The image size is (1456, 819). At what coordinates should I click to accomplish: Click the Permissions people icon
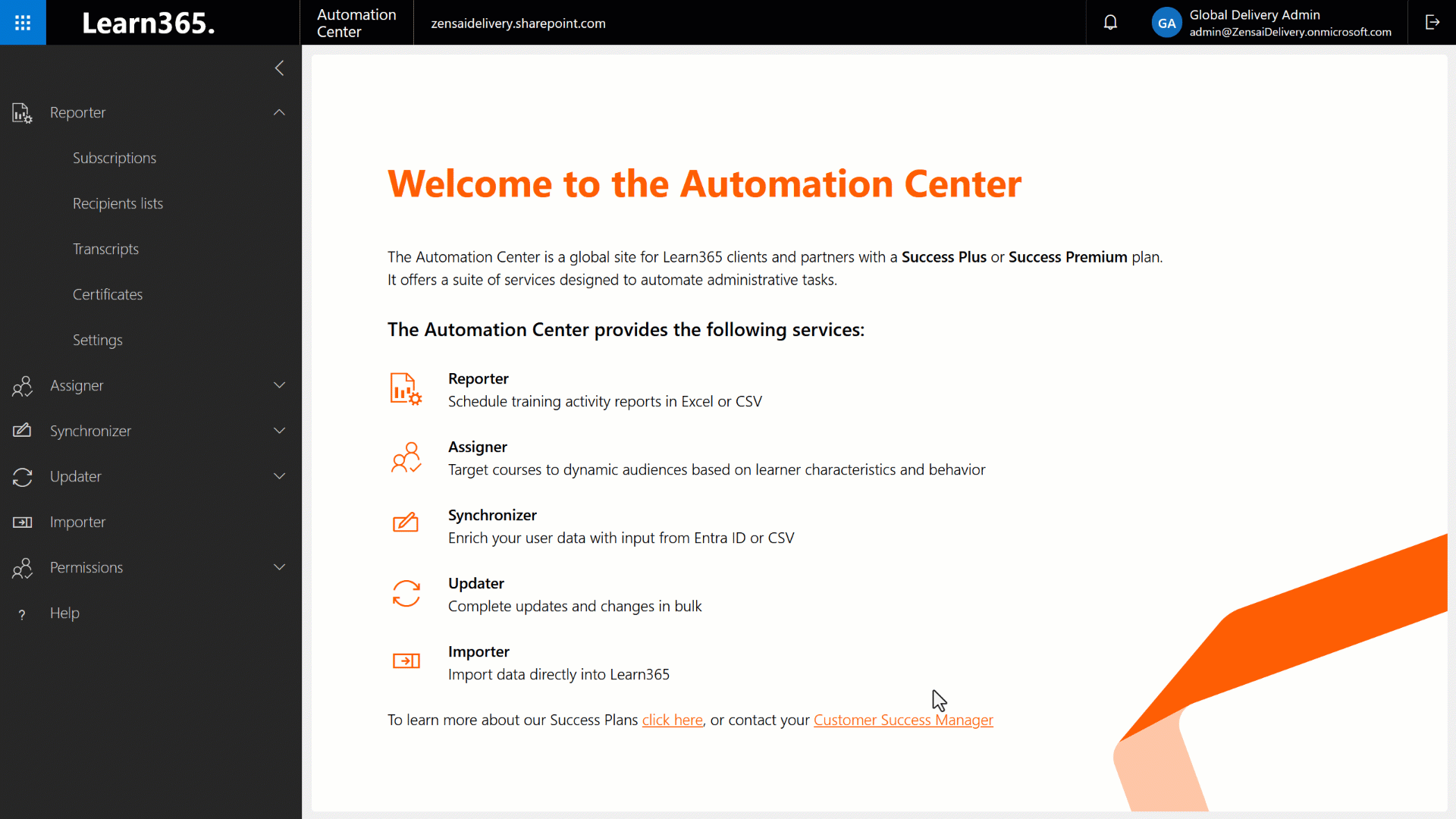tap(22, 567)
